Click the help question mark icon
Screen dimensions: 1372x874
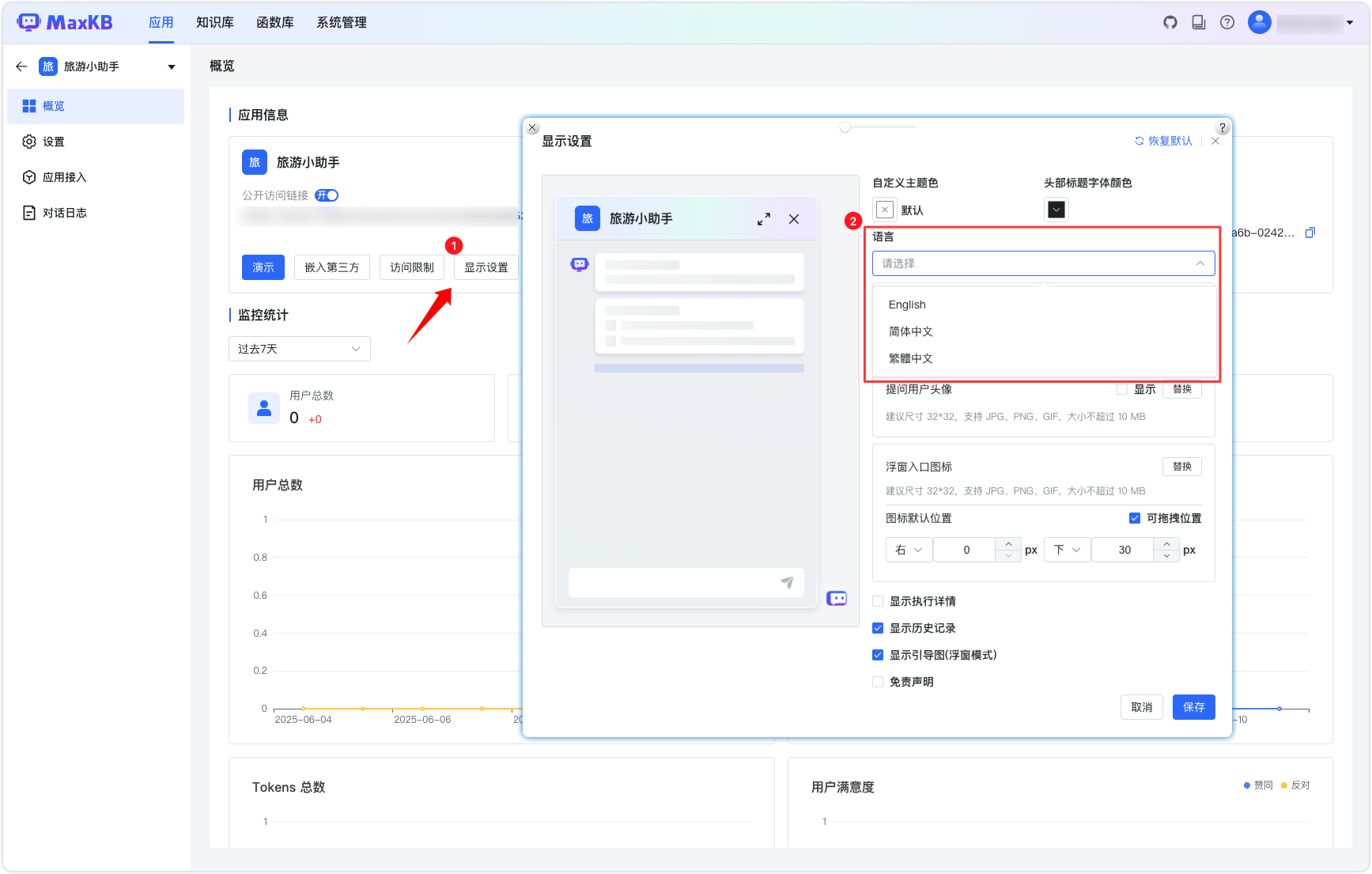tap(1227, 22)
